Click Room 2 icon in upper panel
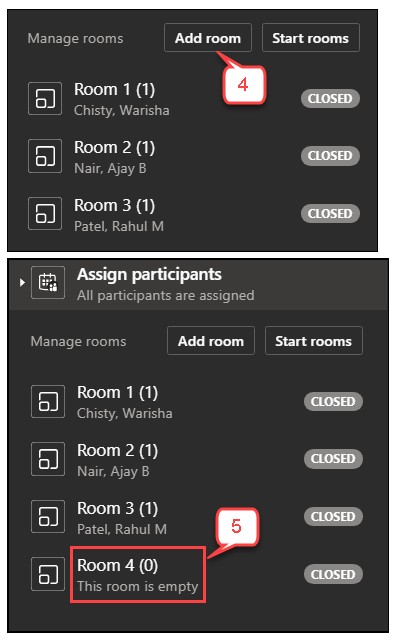Screen dimensions: 401x644 click(45, 156)
